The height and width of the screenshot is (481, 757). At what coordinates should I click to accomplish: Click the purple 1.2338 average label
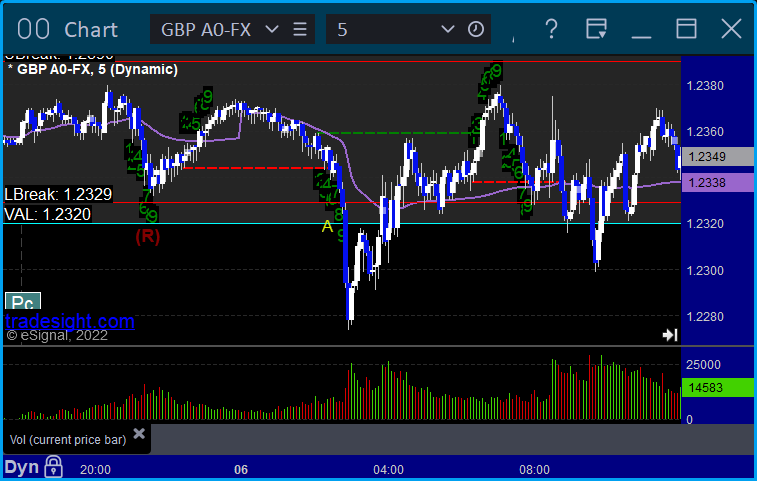[717, 183]
